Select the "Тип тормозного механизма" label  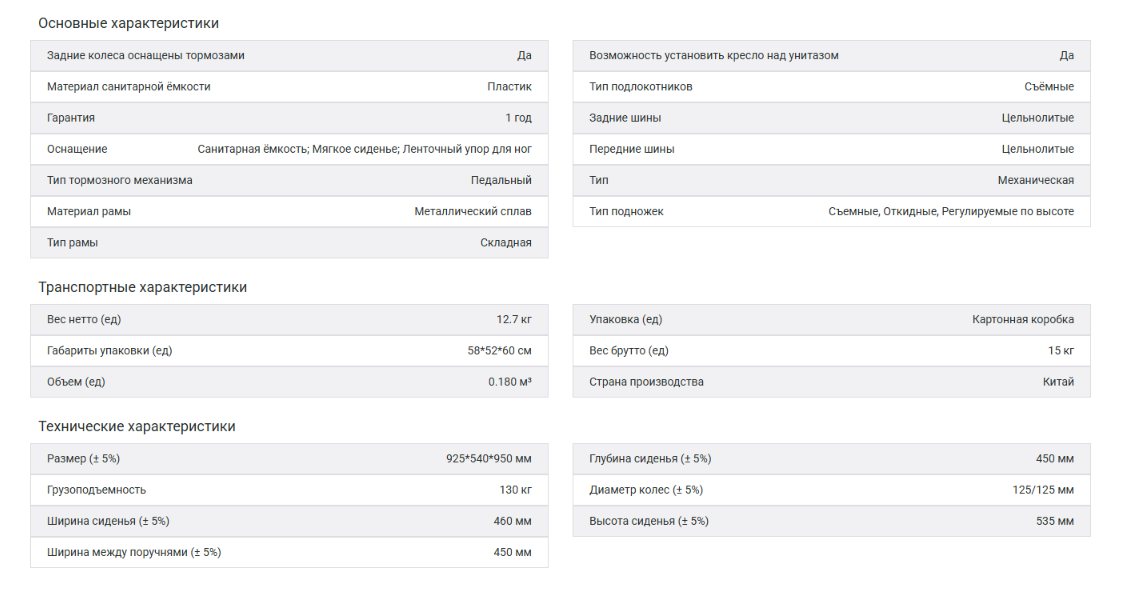coord(120,180)
